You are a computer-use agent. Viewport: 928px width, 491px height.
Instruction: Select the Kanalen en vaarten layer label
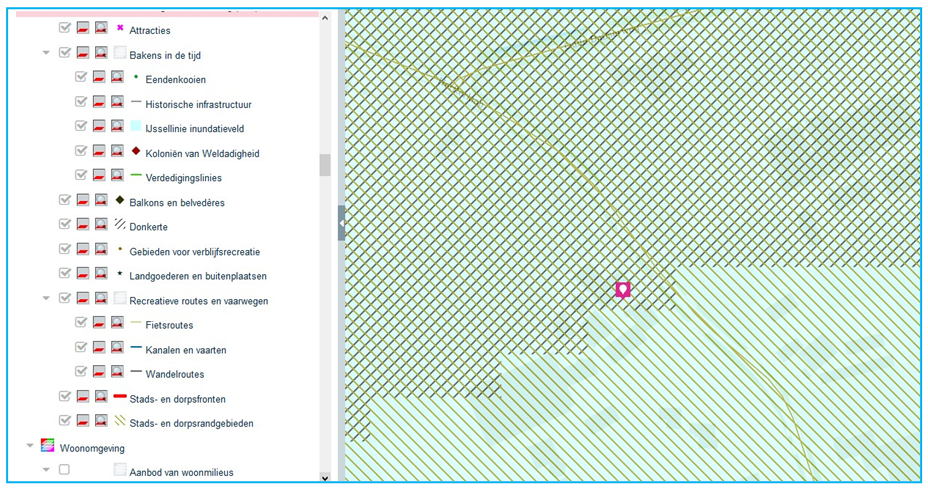(186, 350)
